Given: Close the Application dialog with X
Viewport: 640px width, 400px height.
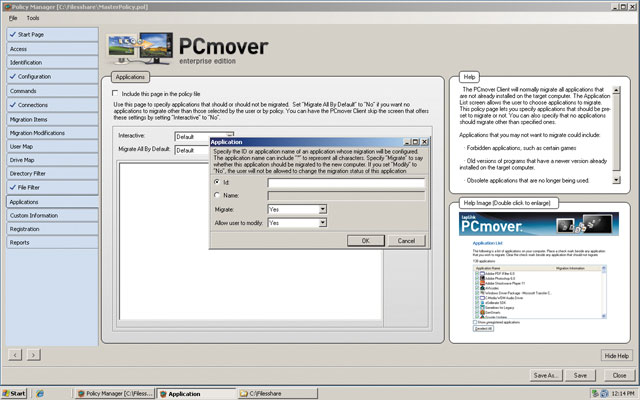Looking at the screenshot, I should point(424,142).
